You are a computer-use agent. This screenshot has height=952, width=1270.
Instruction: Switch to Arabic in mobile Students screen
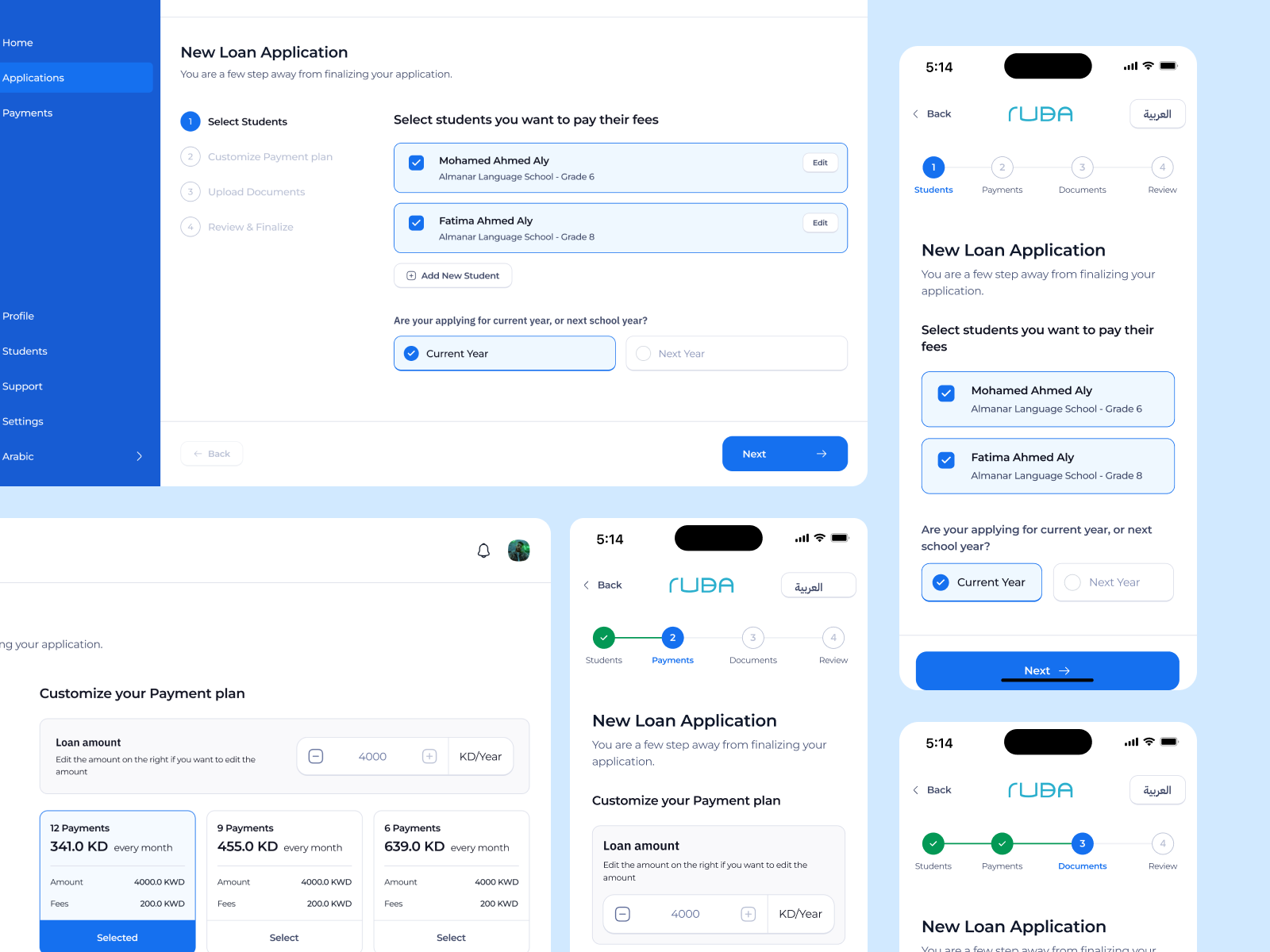tap(1157, 113)
